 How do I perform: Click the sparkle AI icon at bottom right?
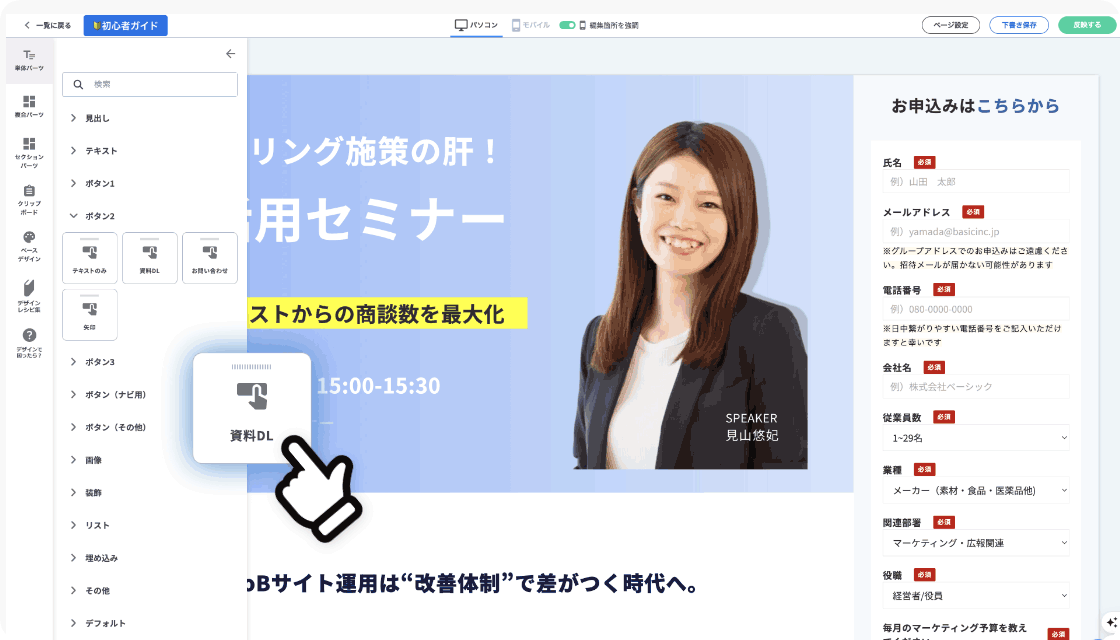[1111, 622]
